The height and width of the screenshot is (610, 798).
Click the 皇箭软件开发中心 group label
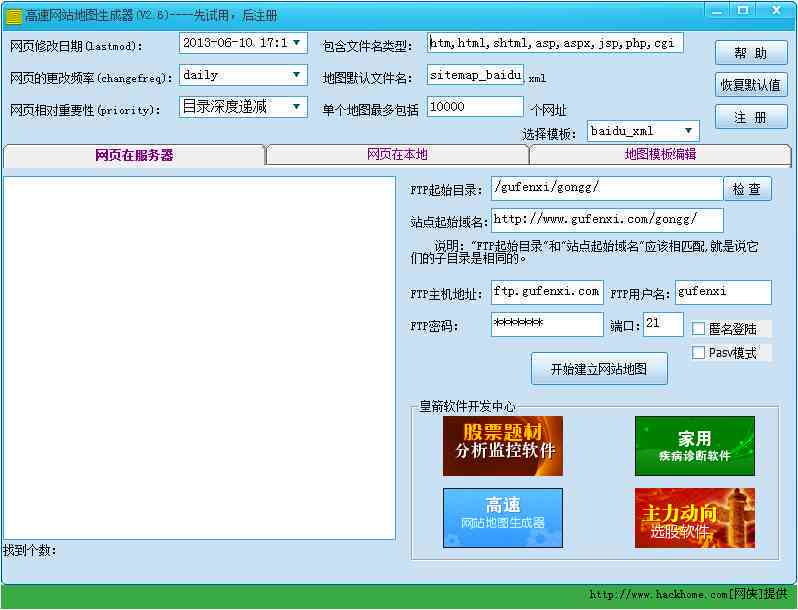pos(467,406)
